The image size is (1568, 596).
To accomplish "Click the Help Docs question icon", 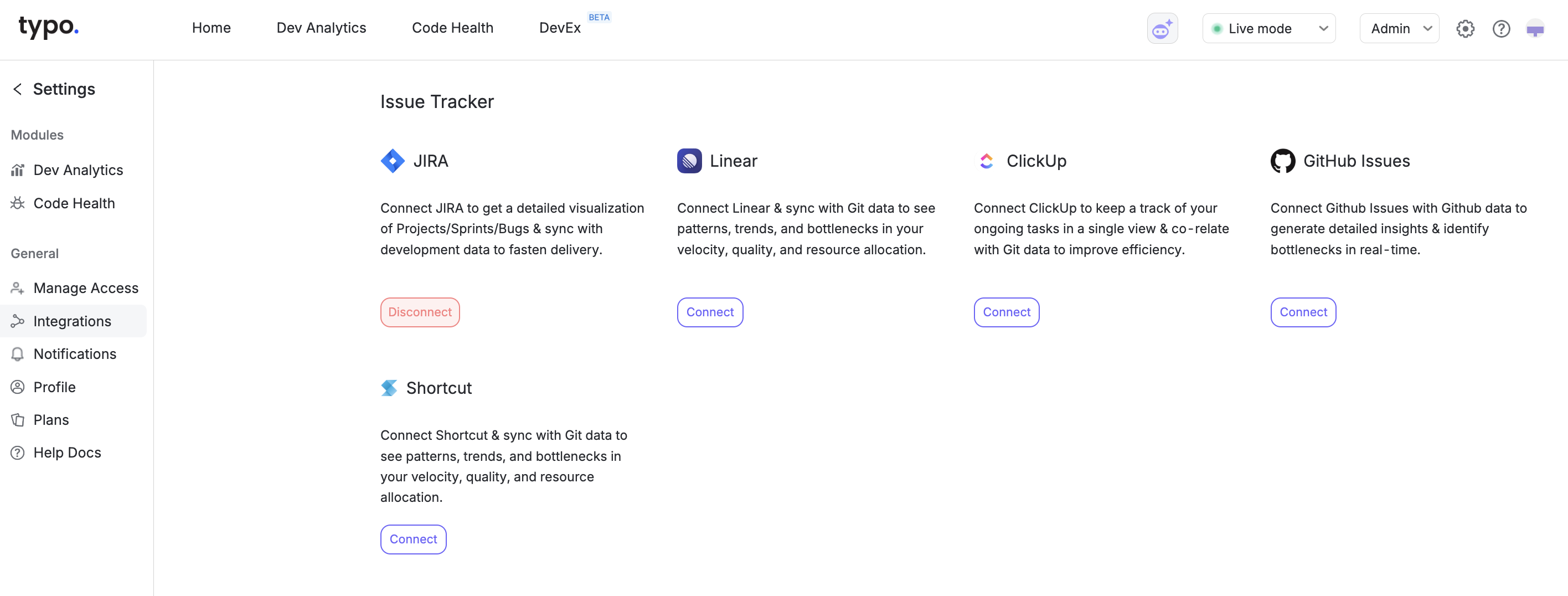I will (x=18, y=453).
